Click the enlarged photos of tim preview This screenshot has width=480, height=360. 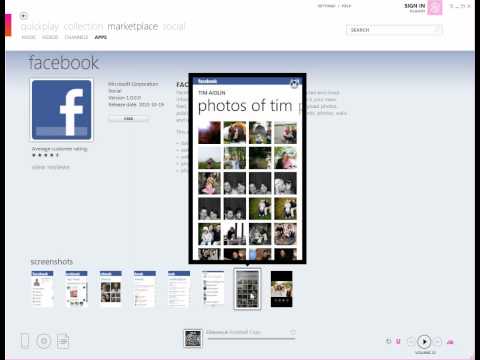pos(247,168)
